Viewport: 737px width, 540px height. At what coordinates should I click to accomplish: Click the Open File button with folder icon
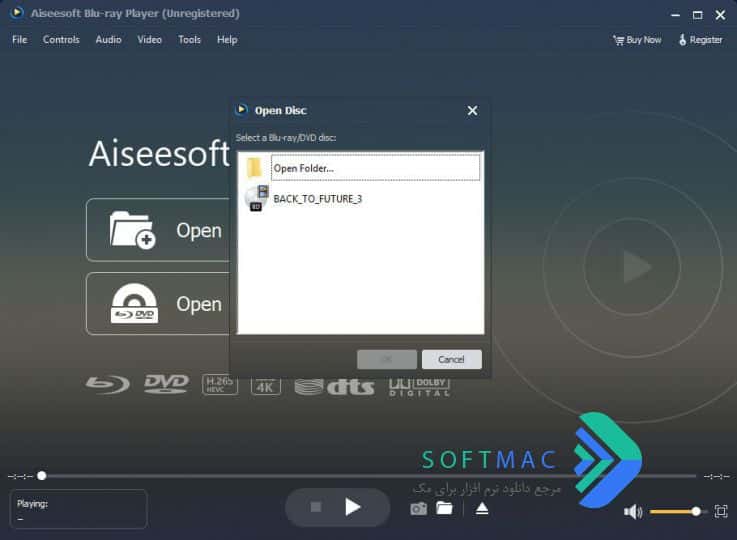pos(158,230)
